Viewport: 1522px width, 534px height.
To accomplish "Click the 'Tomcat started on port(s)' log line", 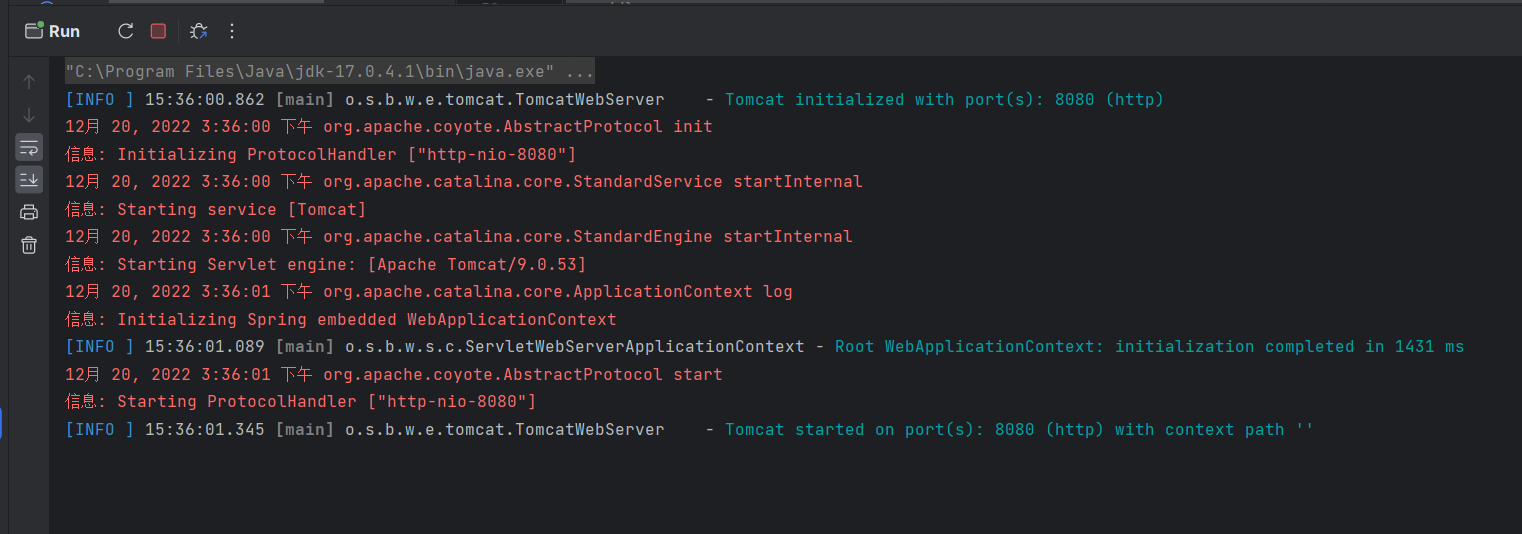I will coord(1018,430).
